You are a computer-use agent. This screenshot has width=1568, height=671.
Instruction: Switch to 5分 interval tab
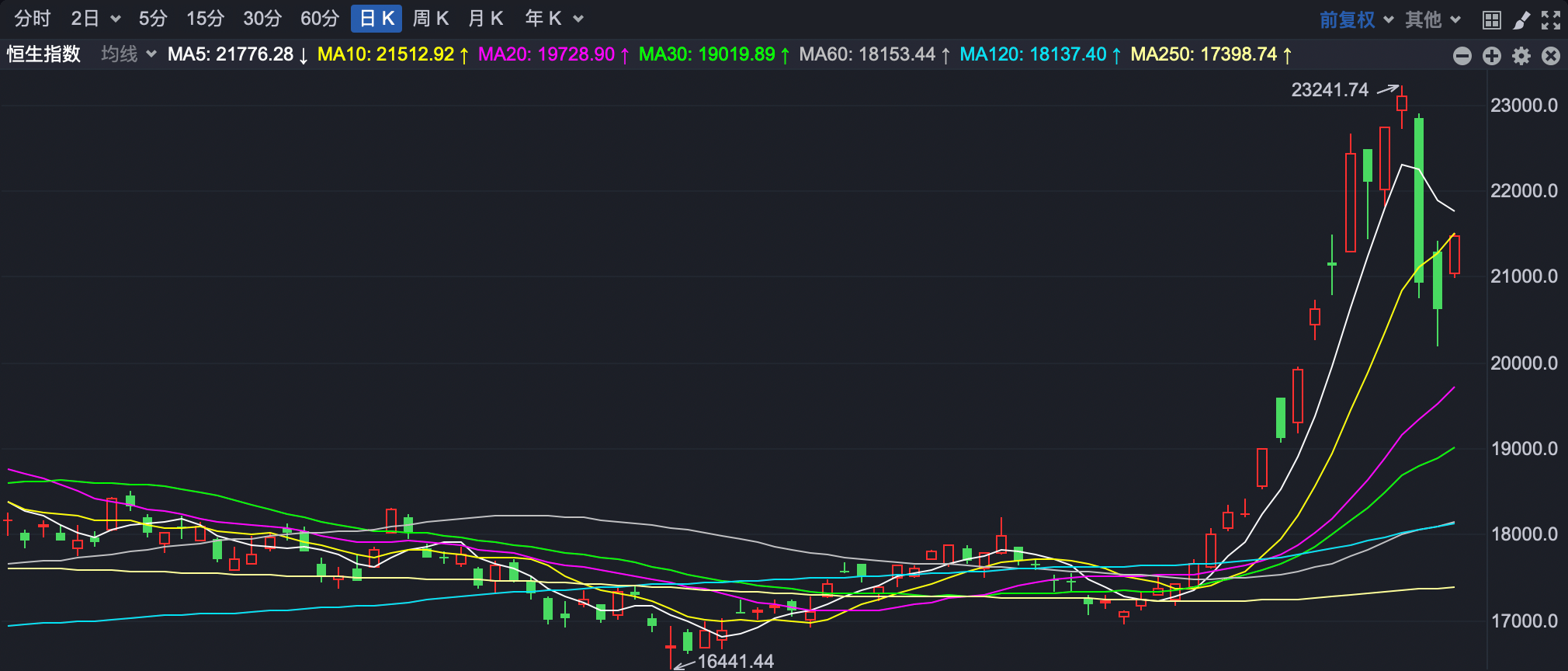[153, 19]
